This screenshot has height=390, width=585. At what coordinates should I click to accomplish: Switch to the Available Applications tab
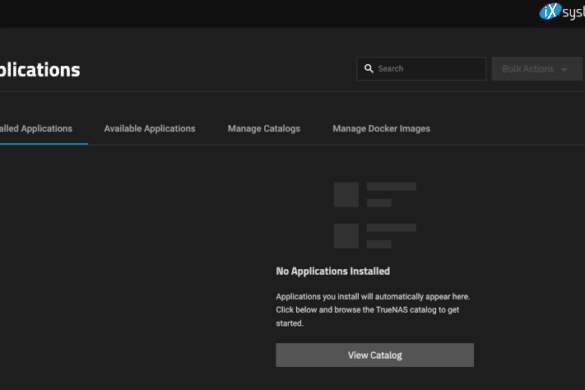[150, 129]
